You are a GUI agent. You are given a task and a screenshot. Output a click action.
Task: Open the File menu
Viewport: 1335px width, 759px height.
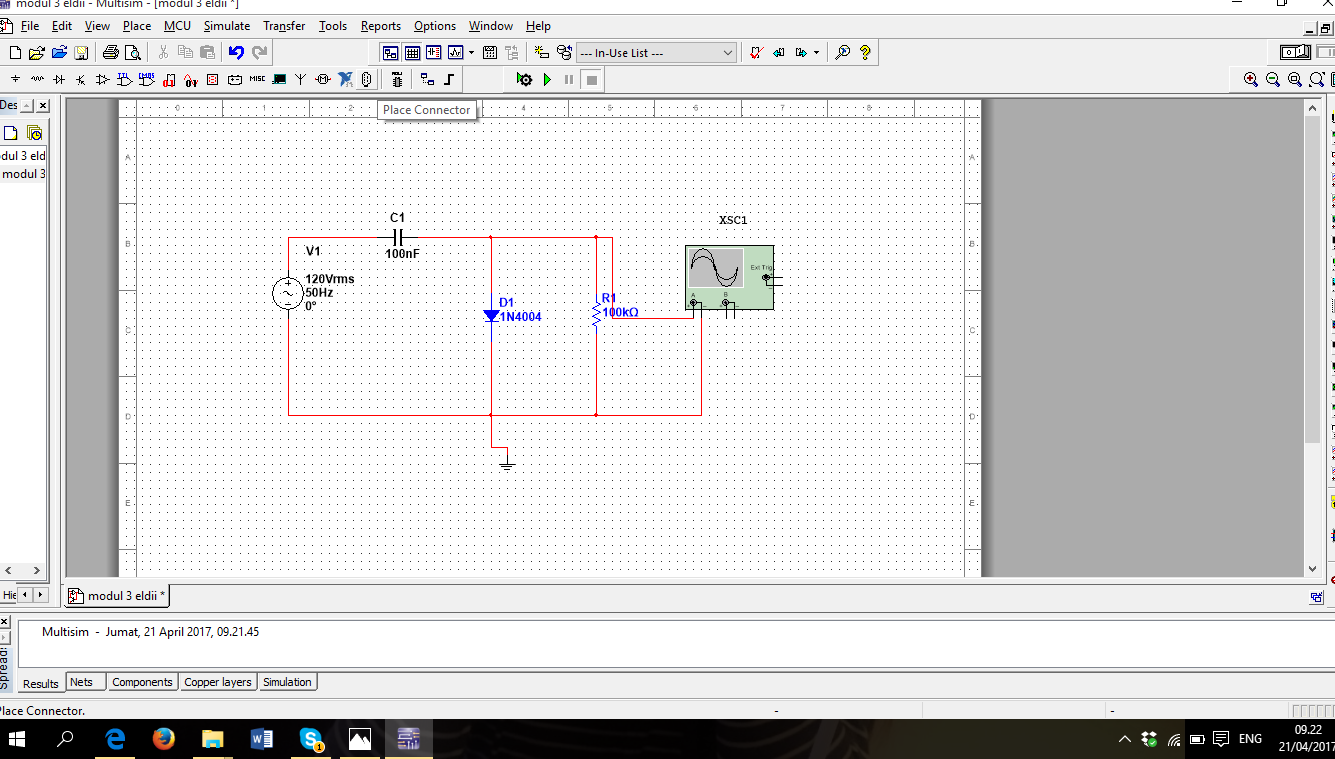click(x=30, y=26)
